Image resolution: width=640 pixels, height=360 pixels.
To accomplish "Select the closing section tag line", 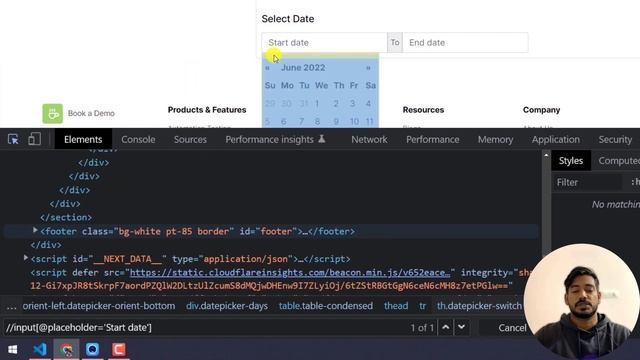I will pos(66,217).
